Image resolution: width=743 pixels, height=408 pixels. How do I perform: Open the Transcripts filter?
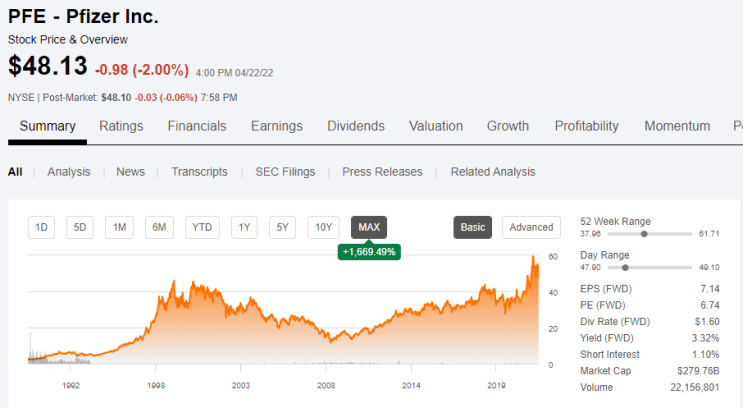[x=199, y=172]
